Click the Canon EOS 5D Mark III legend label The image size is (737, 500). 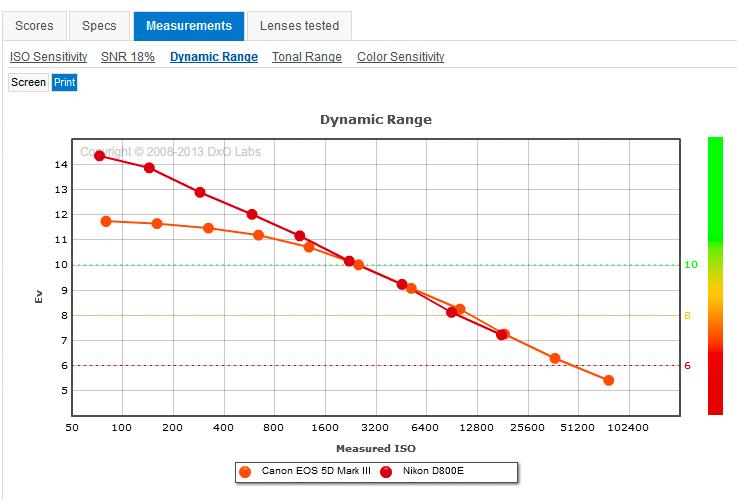pos(316,471)
